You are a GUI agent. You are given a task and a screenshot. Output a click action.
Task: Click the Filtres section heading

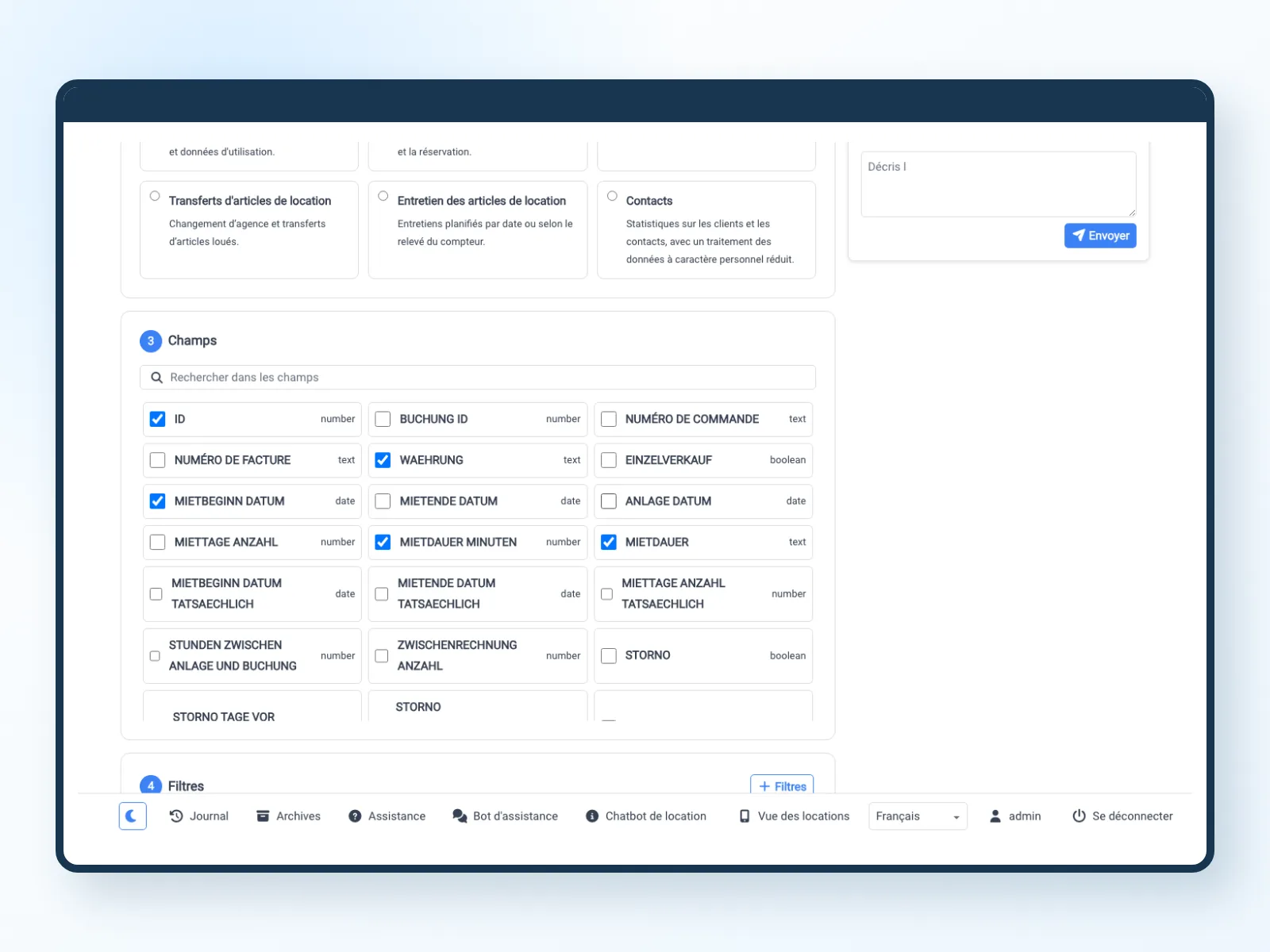[x=186, y=785]
